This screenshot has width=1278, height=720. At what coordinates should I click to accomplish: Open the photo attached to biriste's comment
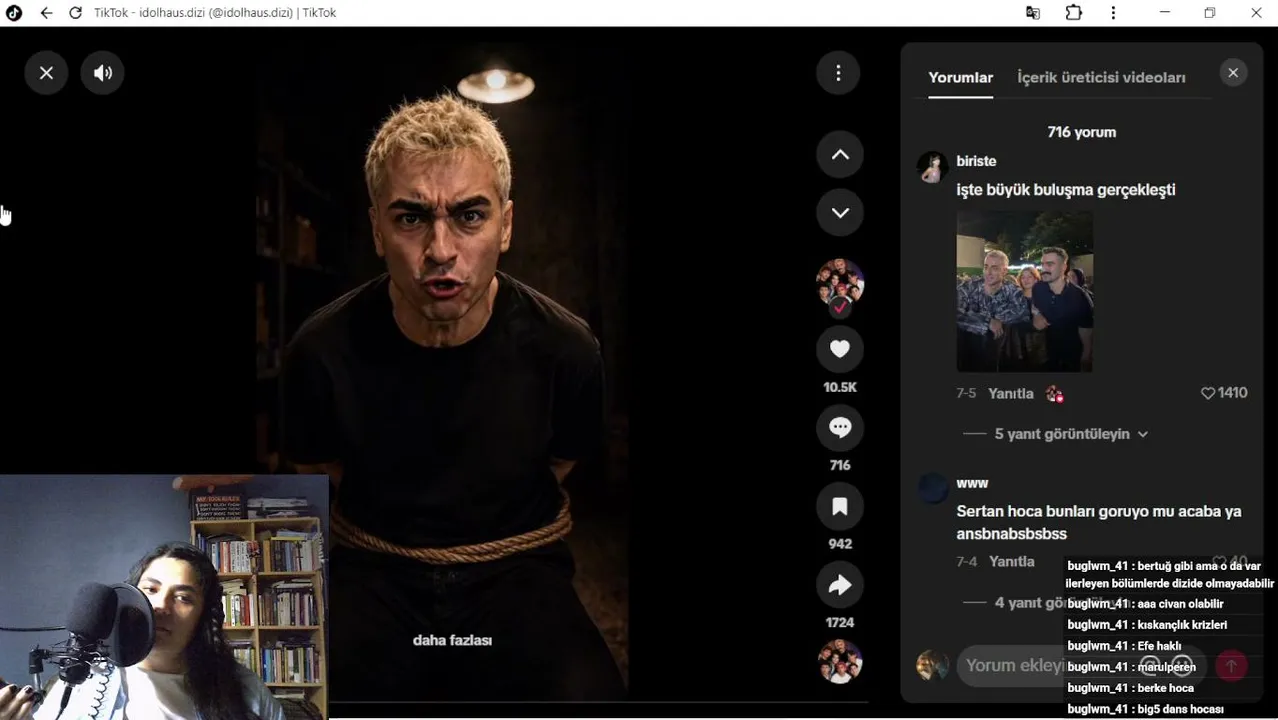coord(1024,291)
